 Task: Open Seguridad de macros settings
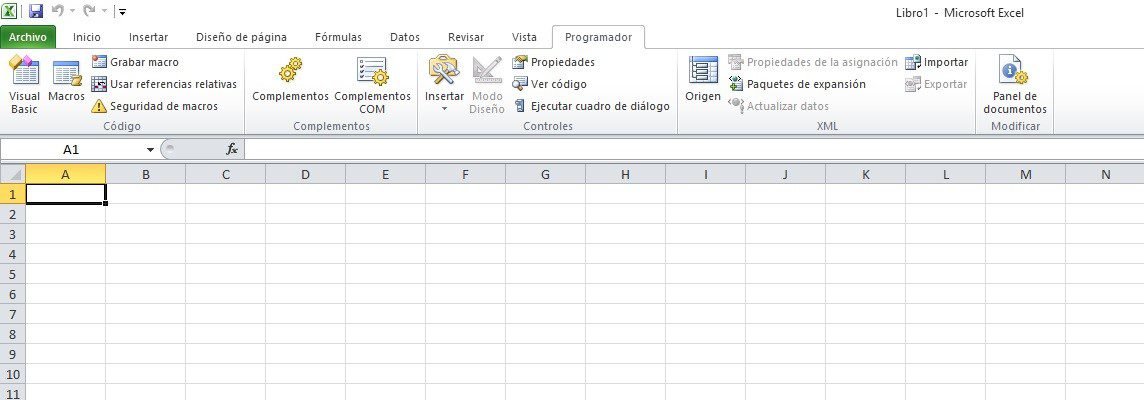pos(155,106)
